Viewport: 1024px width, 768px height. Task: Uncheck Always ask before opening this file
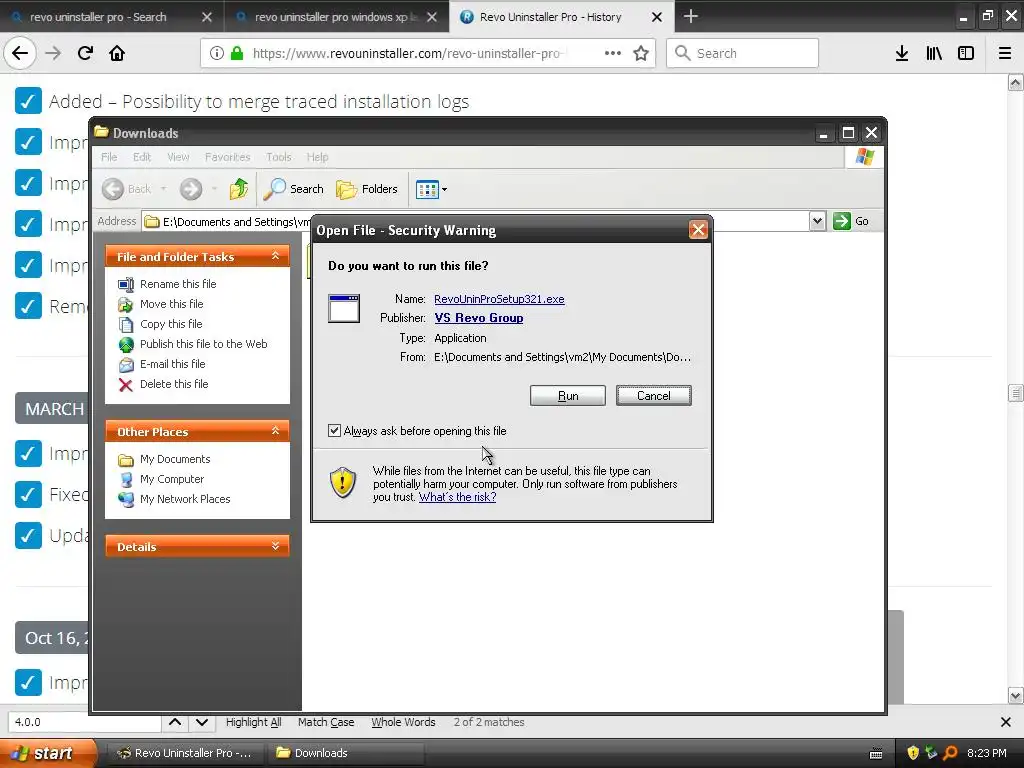(x=334, y=431)
